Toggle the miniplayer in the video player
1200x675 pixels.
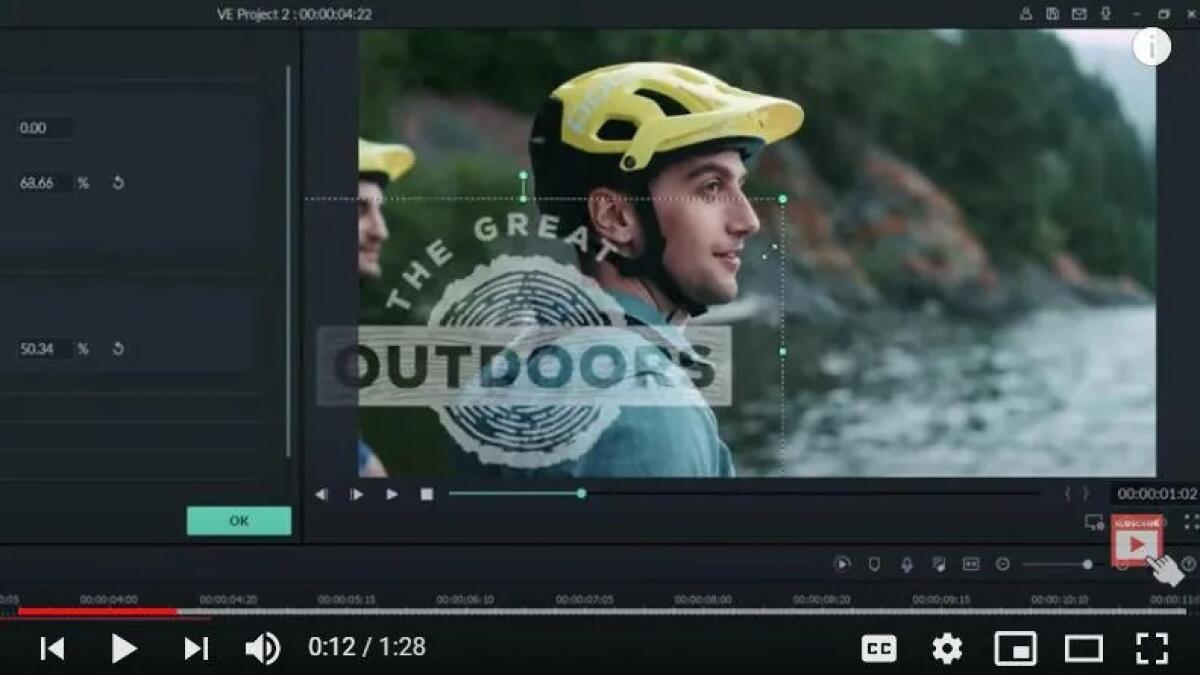point(1017,649)
